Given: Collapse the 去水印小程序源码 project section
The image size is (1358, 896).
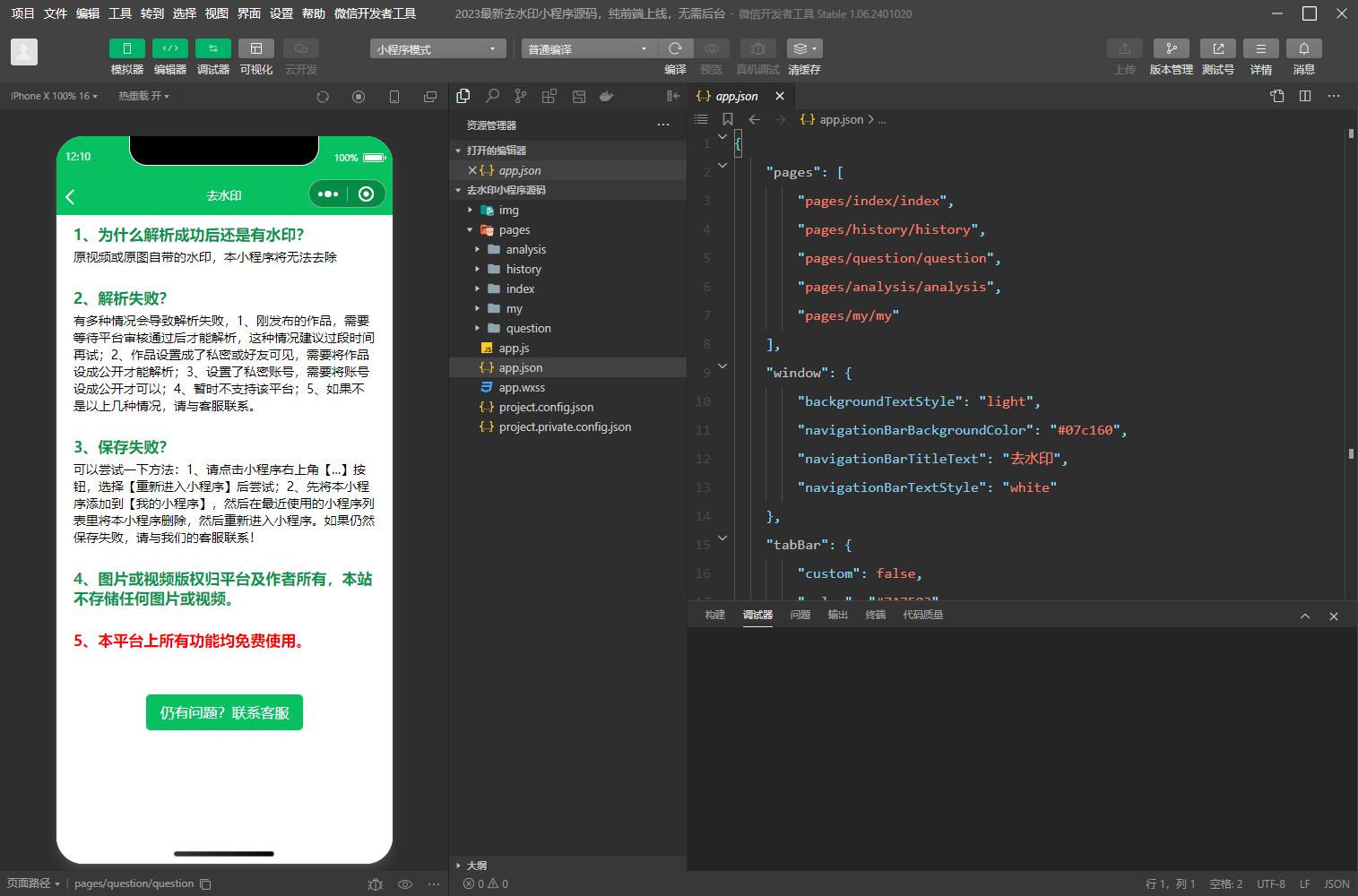Looking at the screenshot, I should click(x=567, y=190).
